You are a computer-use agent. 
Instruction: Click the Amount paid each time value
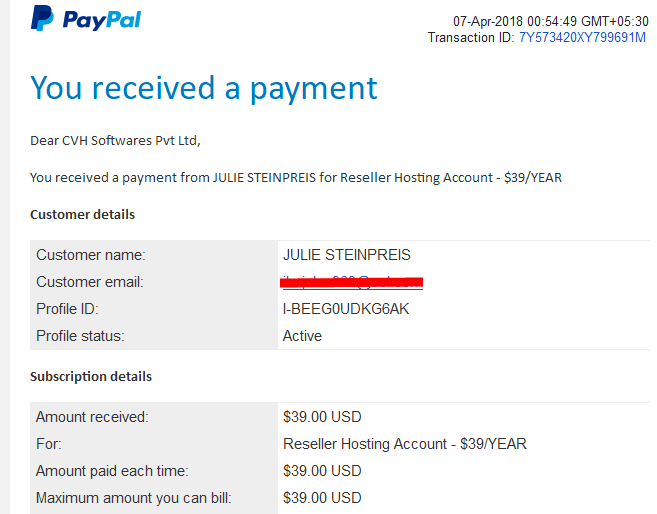click(x=322, y=471)
